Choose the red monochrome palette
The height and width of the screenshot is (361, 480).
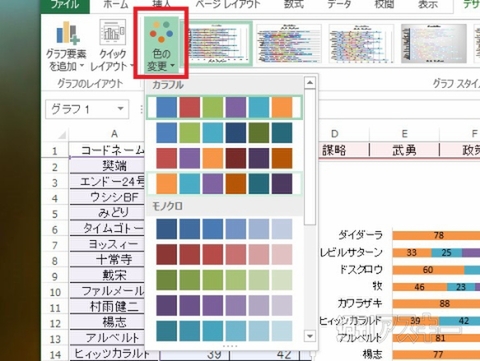pos(224,254)
